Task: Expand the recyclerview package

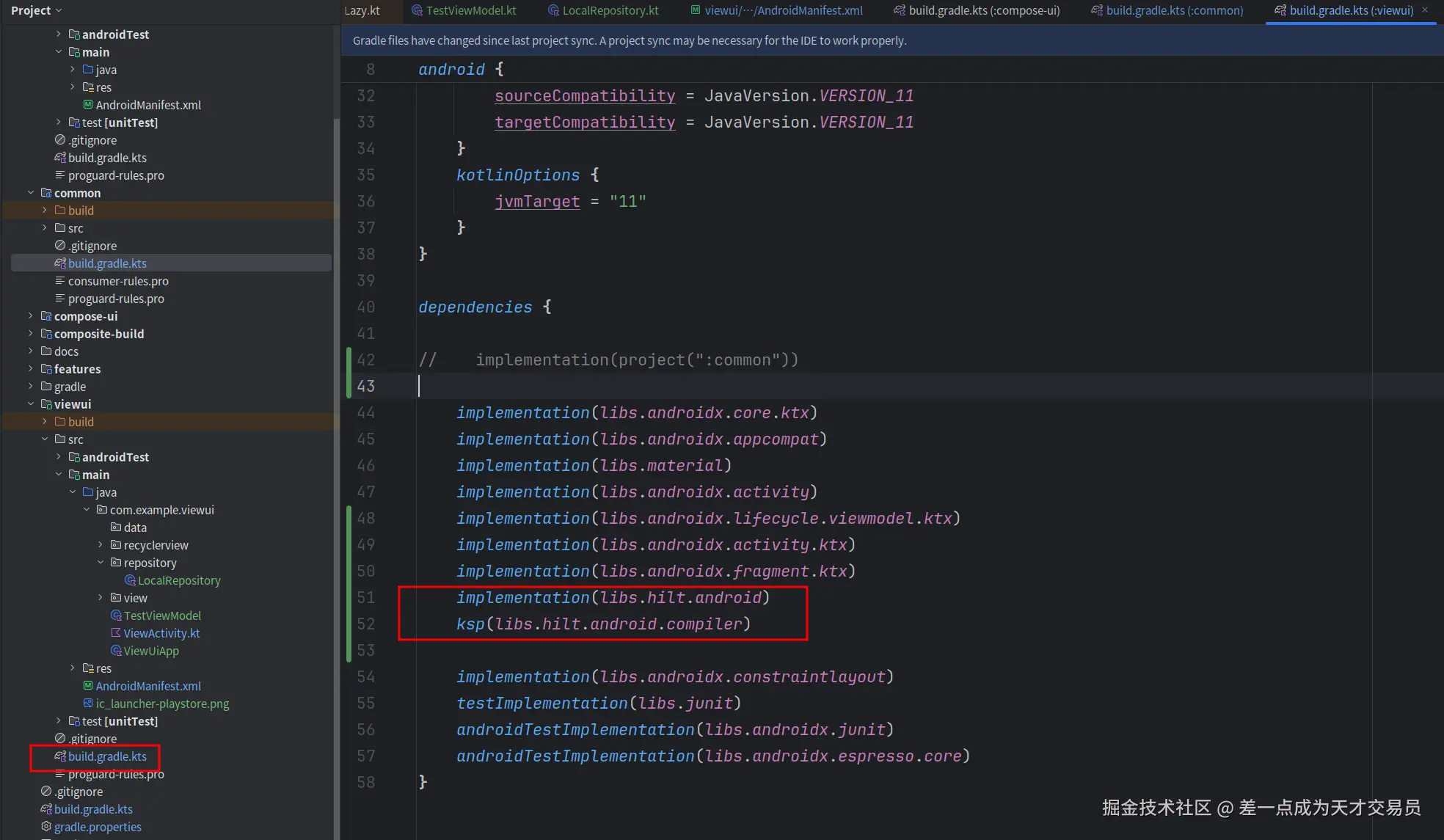Action: coord(101,545)
